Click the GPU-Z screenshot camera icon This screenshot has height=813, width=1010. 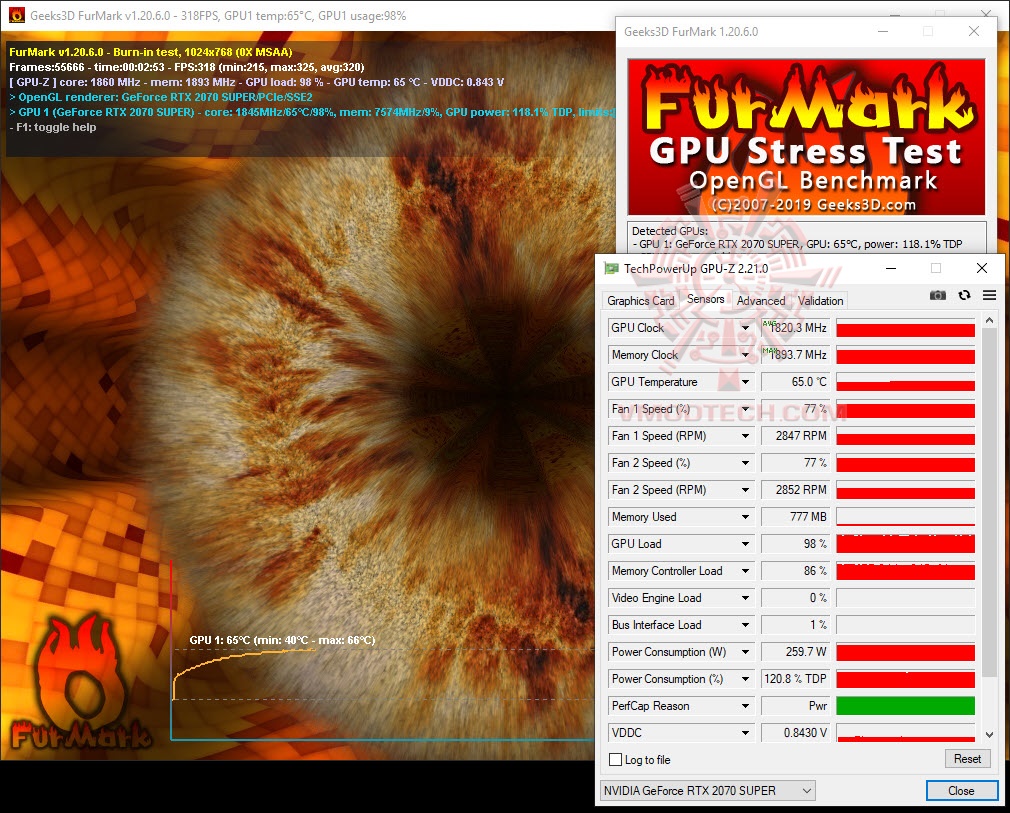click(x=938, y=295)
